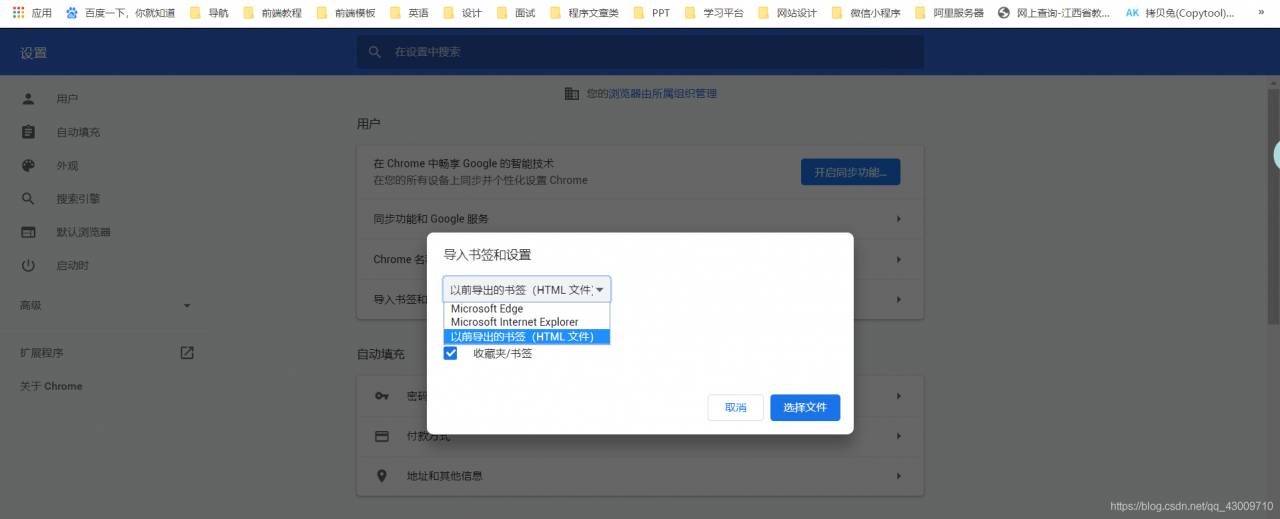Select 以前导出的书签 (HTML 文件) option
This screenshot has height=519, width=1280.
point(527,336)
